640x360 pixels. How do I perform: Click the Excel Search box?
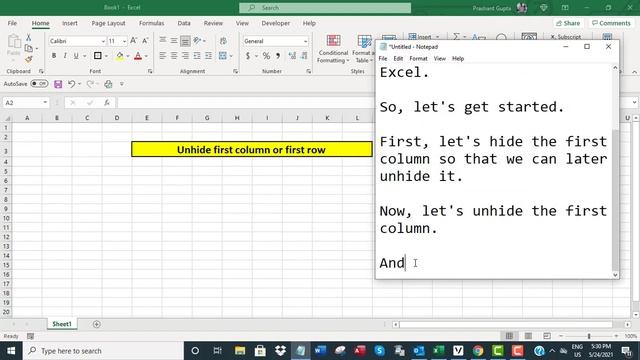325,8
